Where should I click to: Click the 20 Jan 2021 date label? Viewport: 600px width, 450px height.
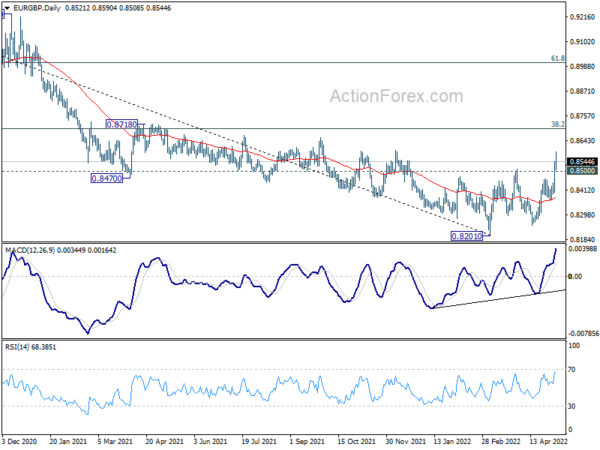pyautogui.click(x=67, y=442)
